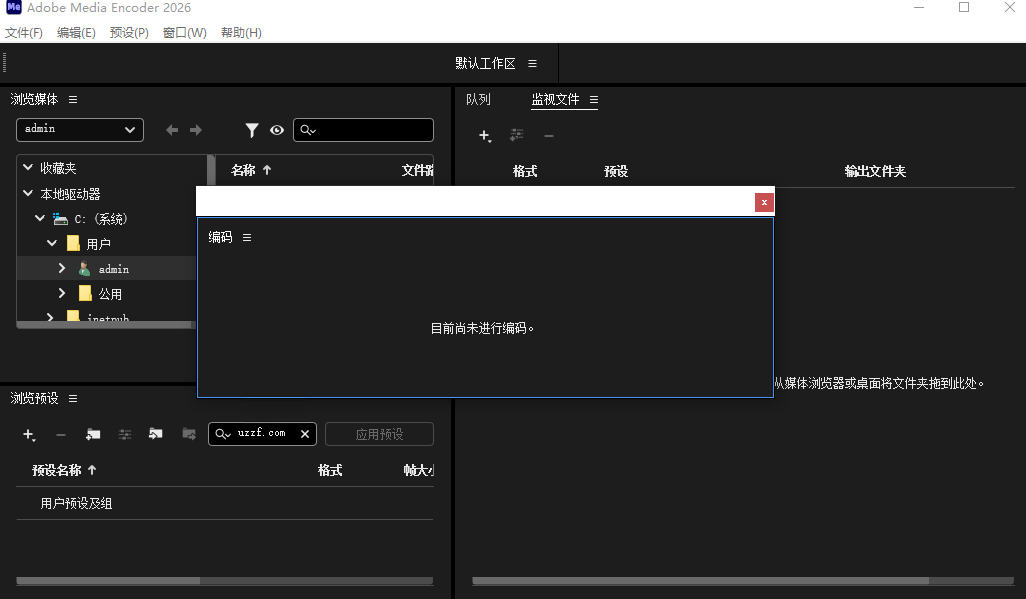Image resolution: width=1026 pixels, height=599 pixels.
Task: Click the 用户 folder icon
Action: (x=73, y=244)
